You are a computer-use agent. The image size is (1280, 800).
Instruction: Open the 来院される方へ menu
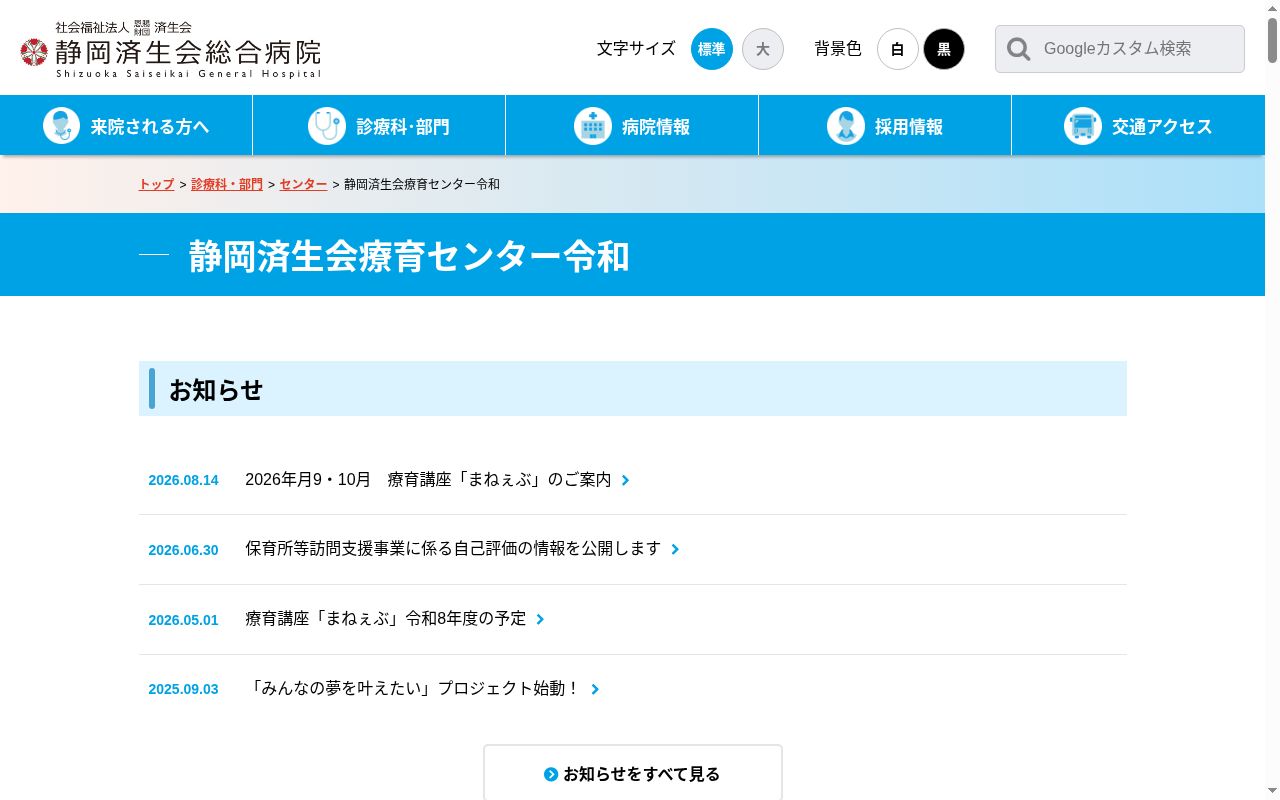pos(126,126)
